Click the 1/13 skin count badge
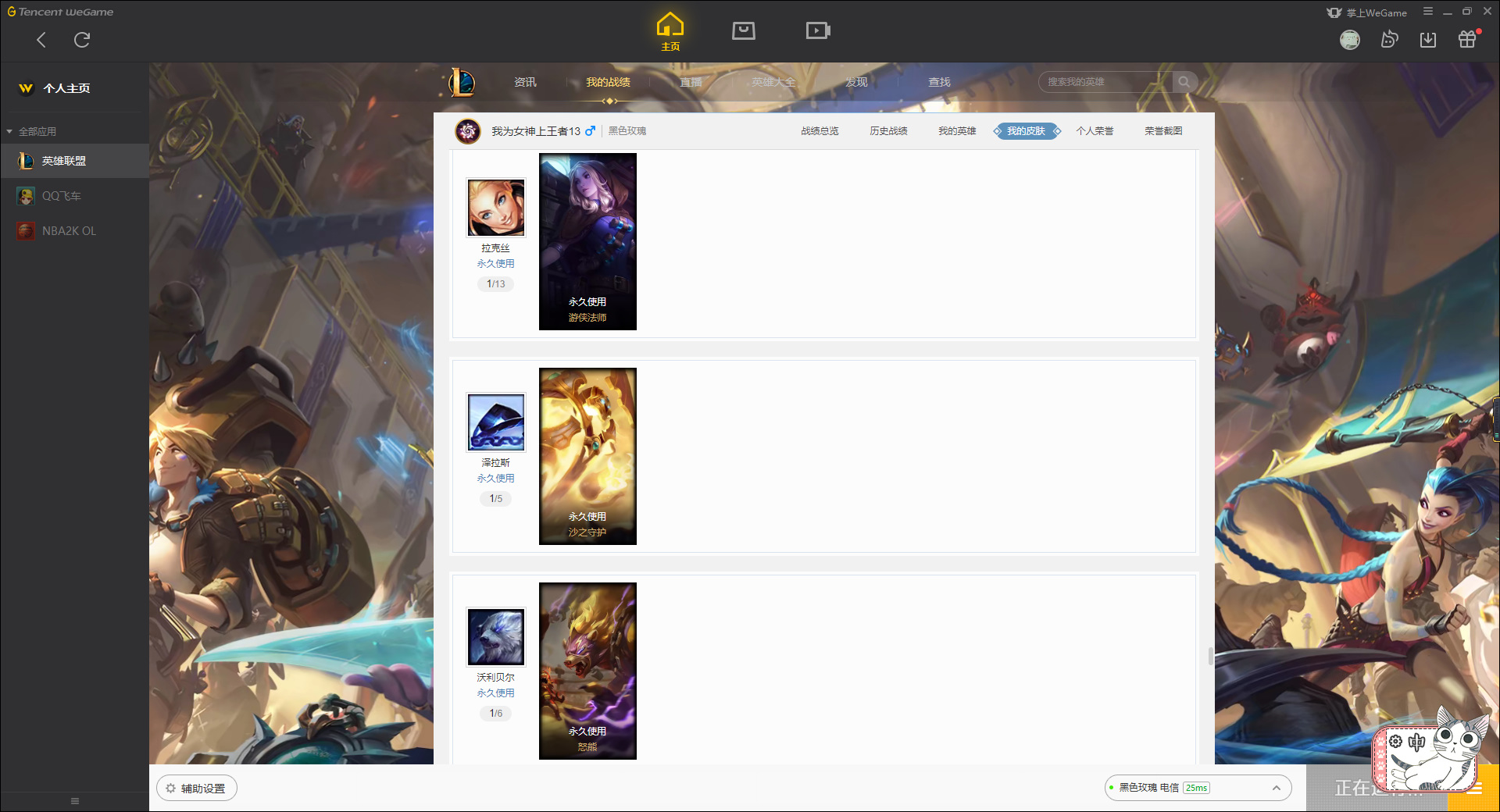Image resolution: width=1500 pixels, height=812 pixels. (496, 284)
